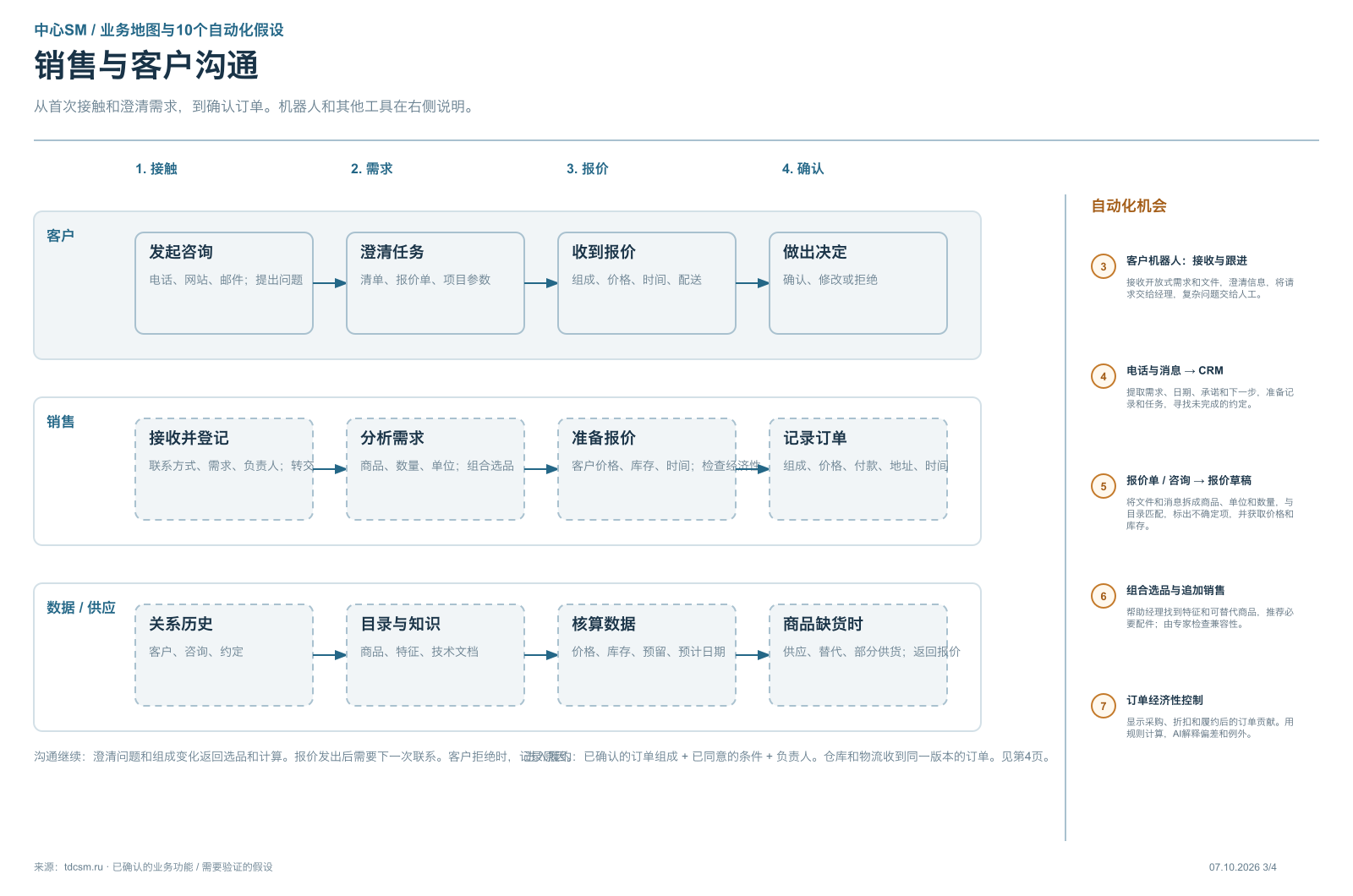Image resolution: width=1353 pixels, height=896 pixels.
Task: Click the date and page 07.10.2026 3/4
Action: (1243, 867)
